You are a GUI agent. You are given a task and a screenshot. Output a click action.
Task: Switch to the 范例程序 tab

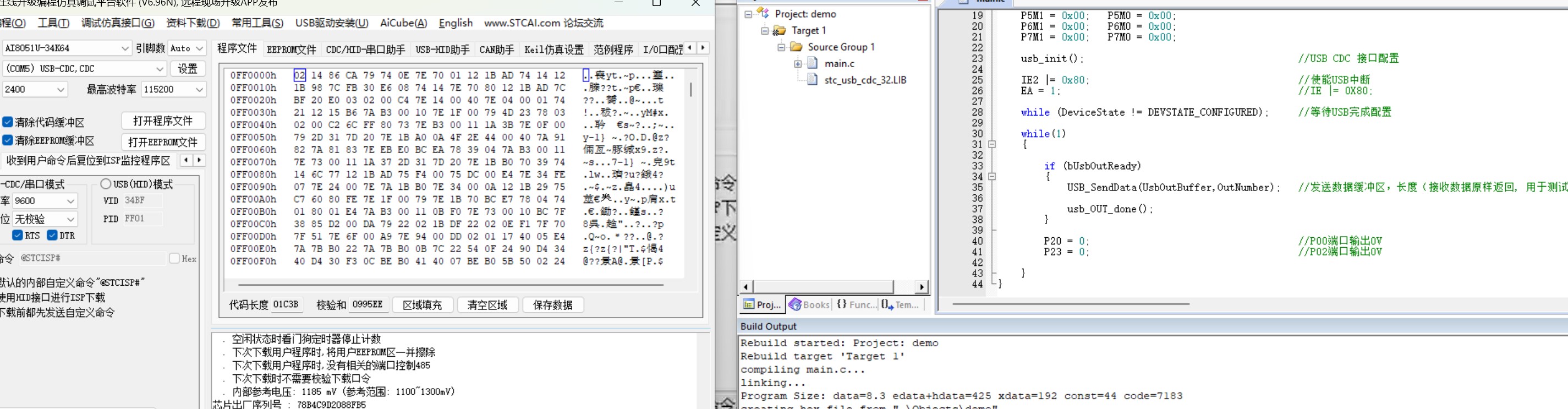coord(613,50)
